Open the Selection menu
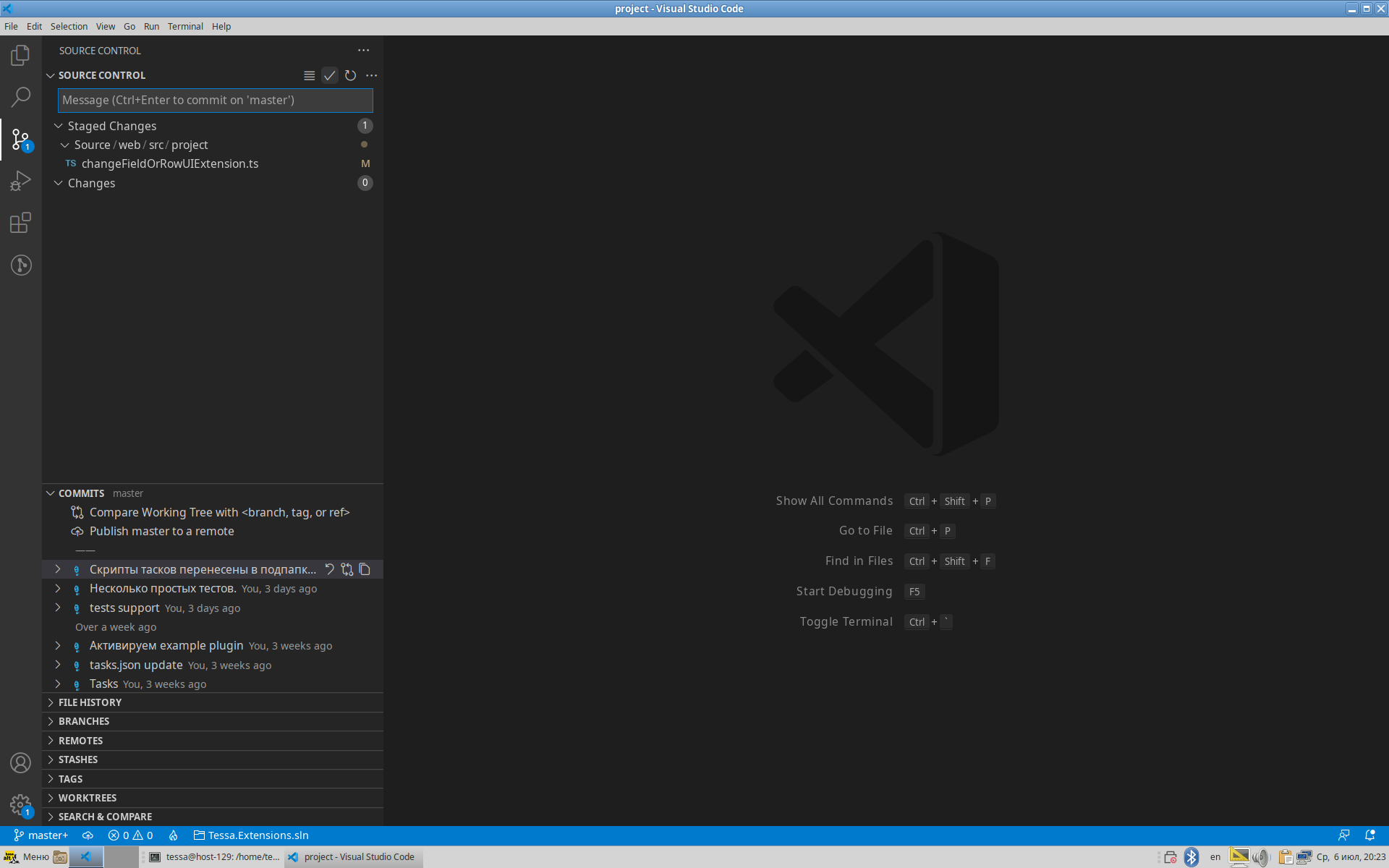The width and height of the screenshot is (1389, 868). click(x=69, y=26)
